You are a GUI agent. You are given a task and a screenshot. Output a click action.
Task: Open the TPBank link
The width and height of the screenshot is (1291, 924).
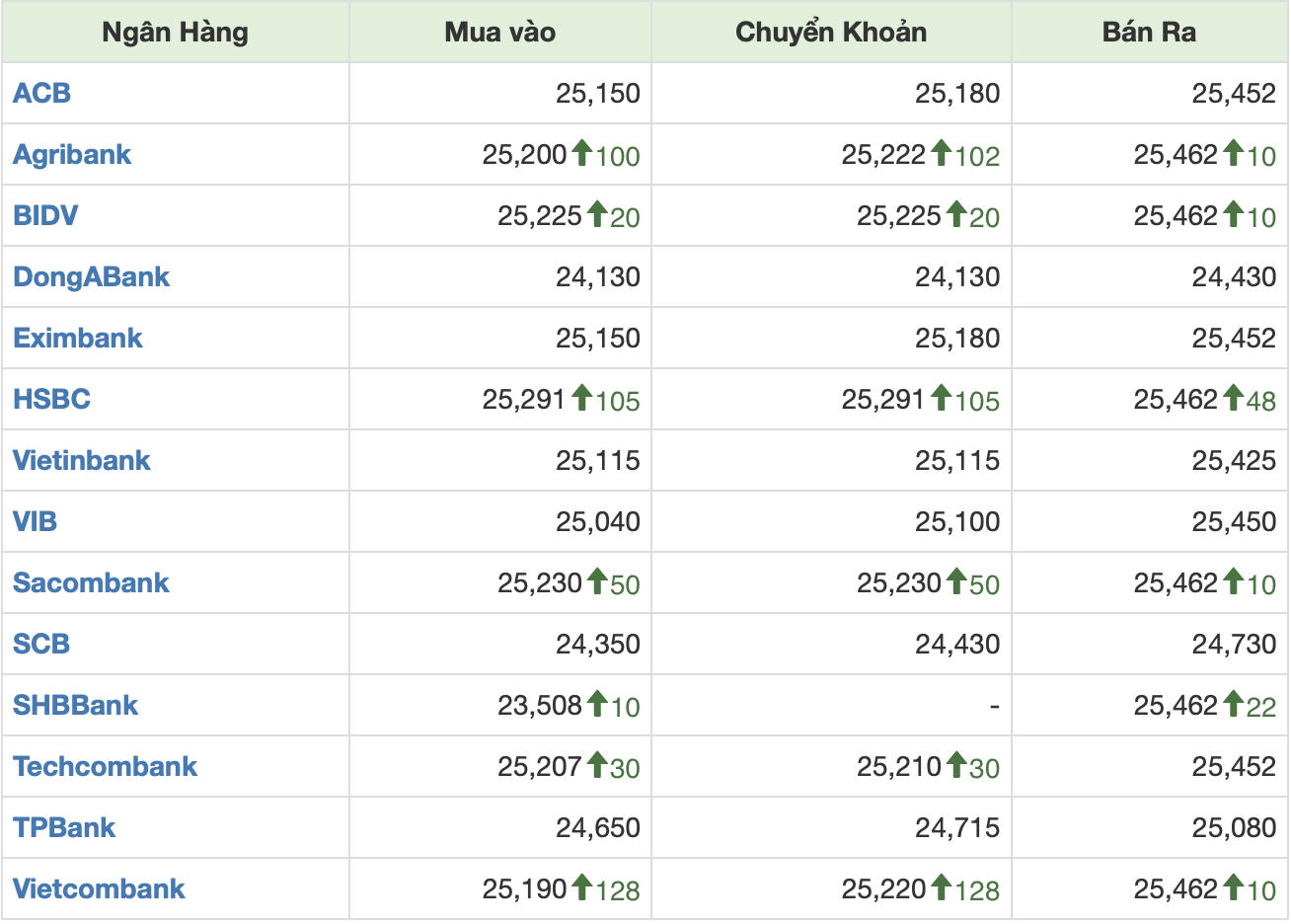64,827
